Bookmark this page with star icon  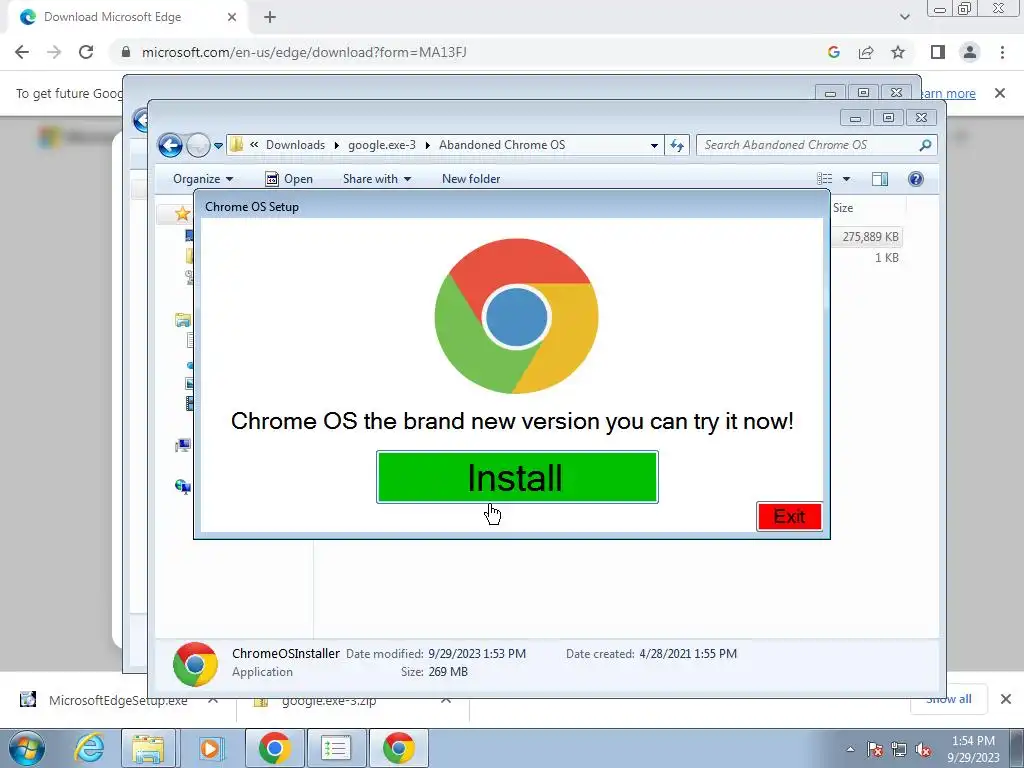point(898,52)
